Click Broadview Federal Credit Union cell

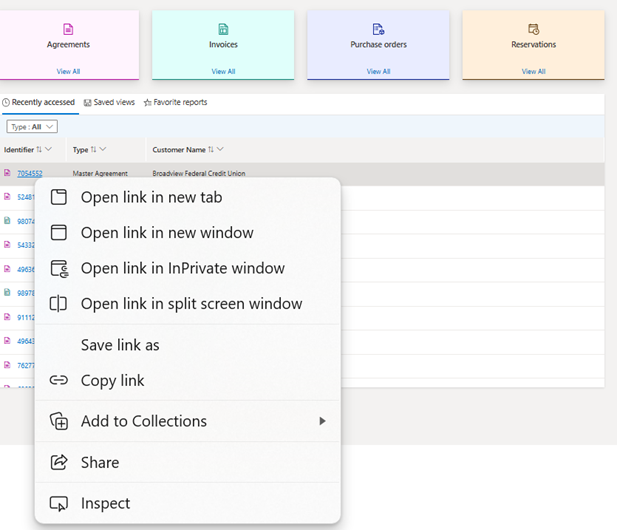click(x=199, y=173)
